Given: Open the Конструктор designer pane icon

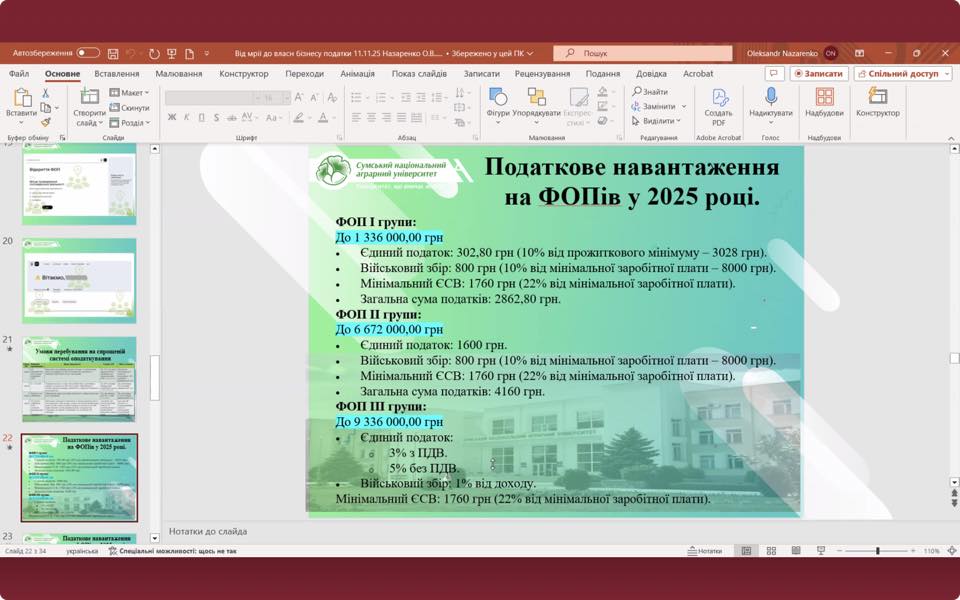Looking at the screenshot, I should coord(877,103).
